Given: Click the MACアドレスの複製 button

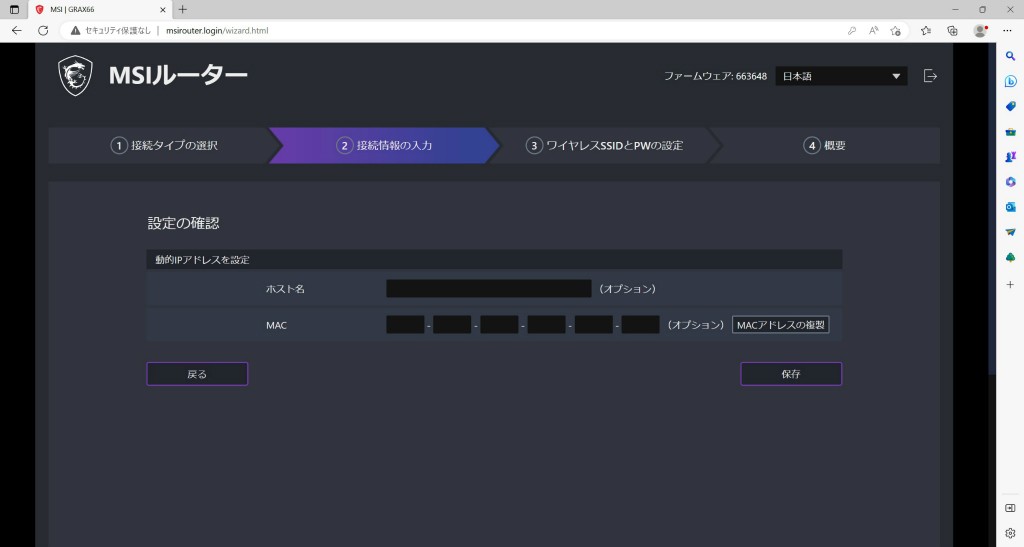Looking at the screenshot, I should pos(781,325).
